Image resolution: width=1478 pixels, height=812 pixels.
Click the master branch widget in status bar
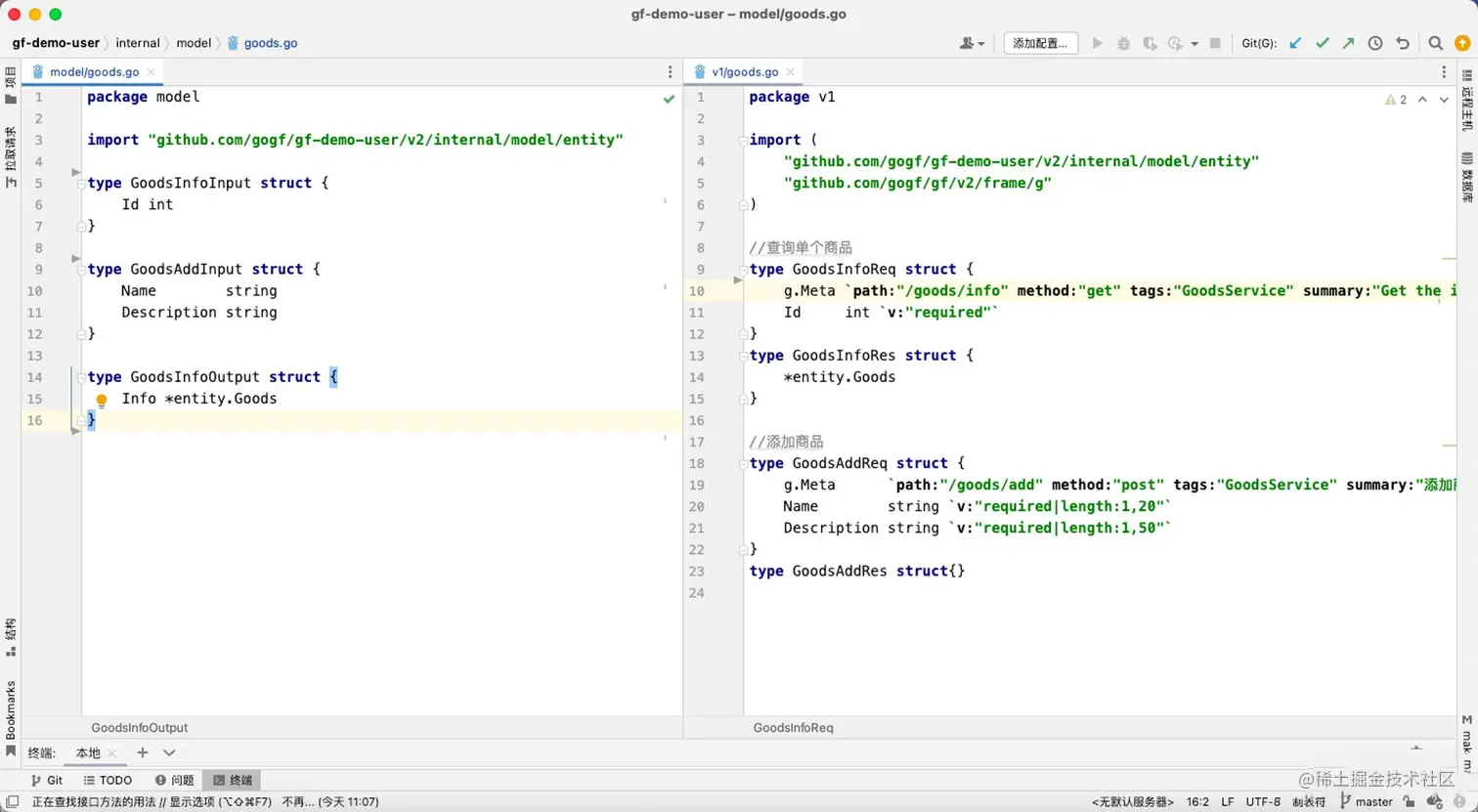(x=1366, y=801)
